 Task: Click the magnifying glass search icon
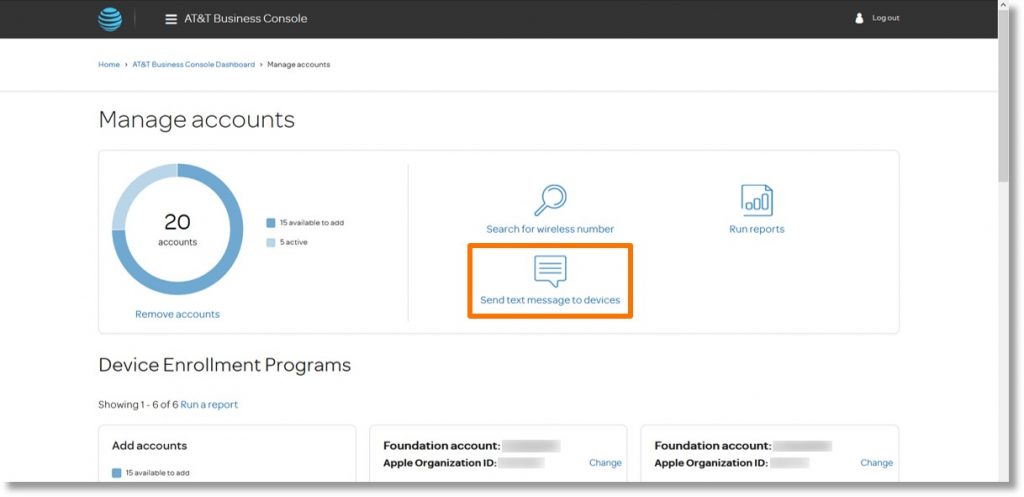[551, 200]
